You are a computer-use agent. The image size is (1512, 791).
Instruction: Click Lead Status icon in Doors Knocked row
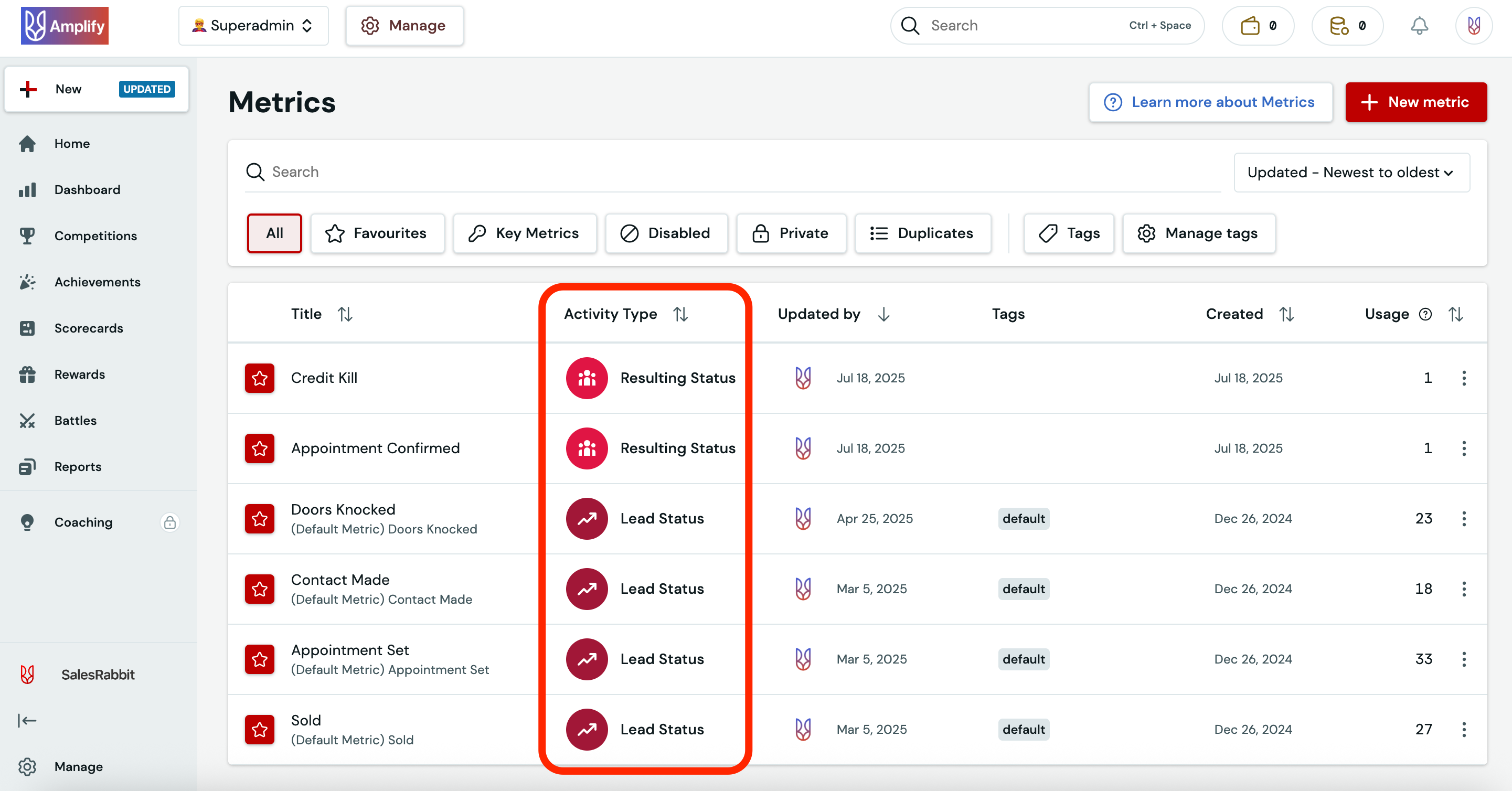(x=587, y=519)
